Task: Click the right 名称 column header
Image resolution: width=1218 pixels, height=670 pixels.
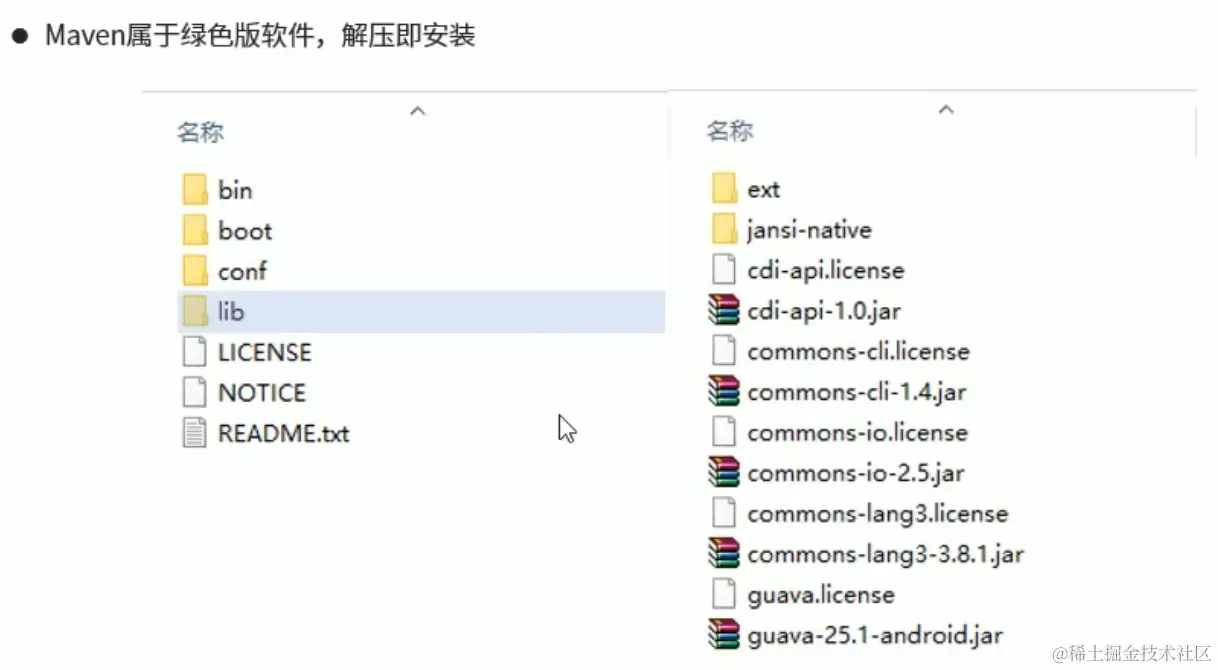Action: 730,131
